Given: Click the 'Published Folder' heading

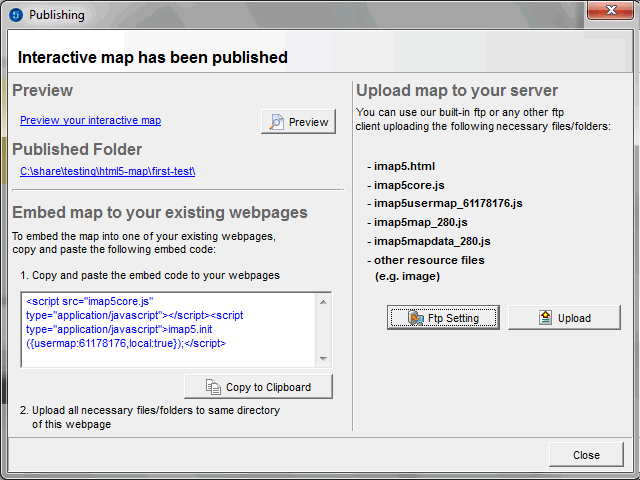Looking at the screenshot, I should (77, 149).
